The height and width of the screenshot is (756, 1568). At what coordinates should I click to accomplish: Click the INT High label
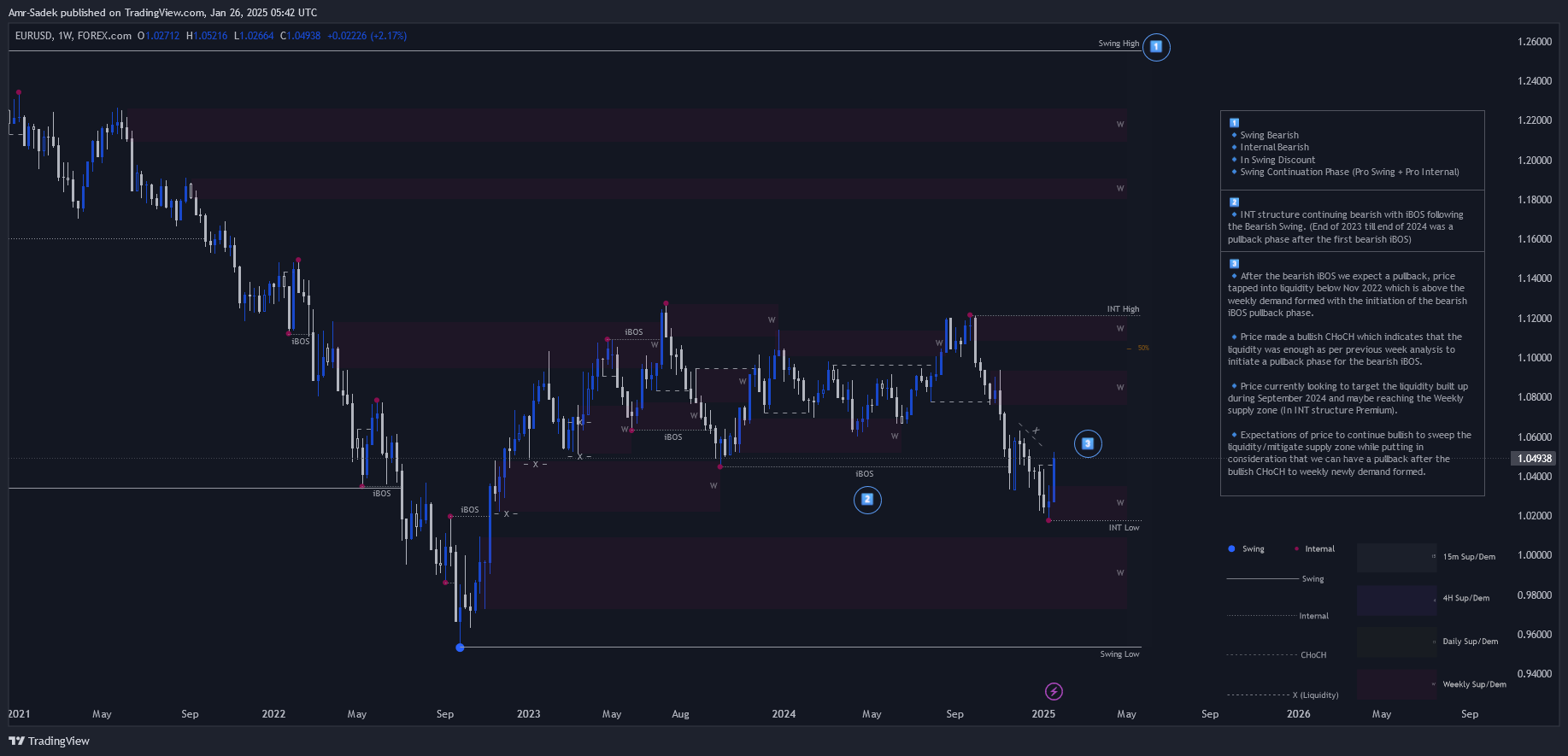[x=1123, y=309]
